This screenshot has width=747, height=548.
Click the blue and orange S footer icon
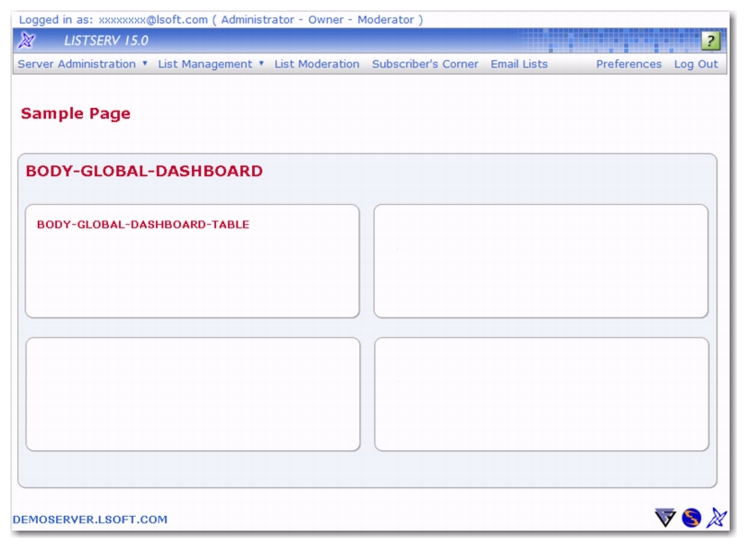click(x=691, y=518)
